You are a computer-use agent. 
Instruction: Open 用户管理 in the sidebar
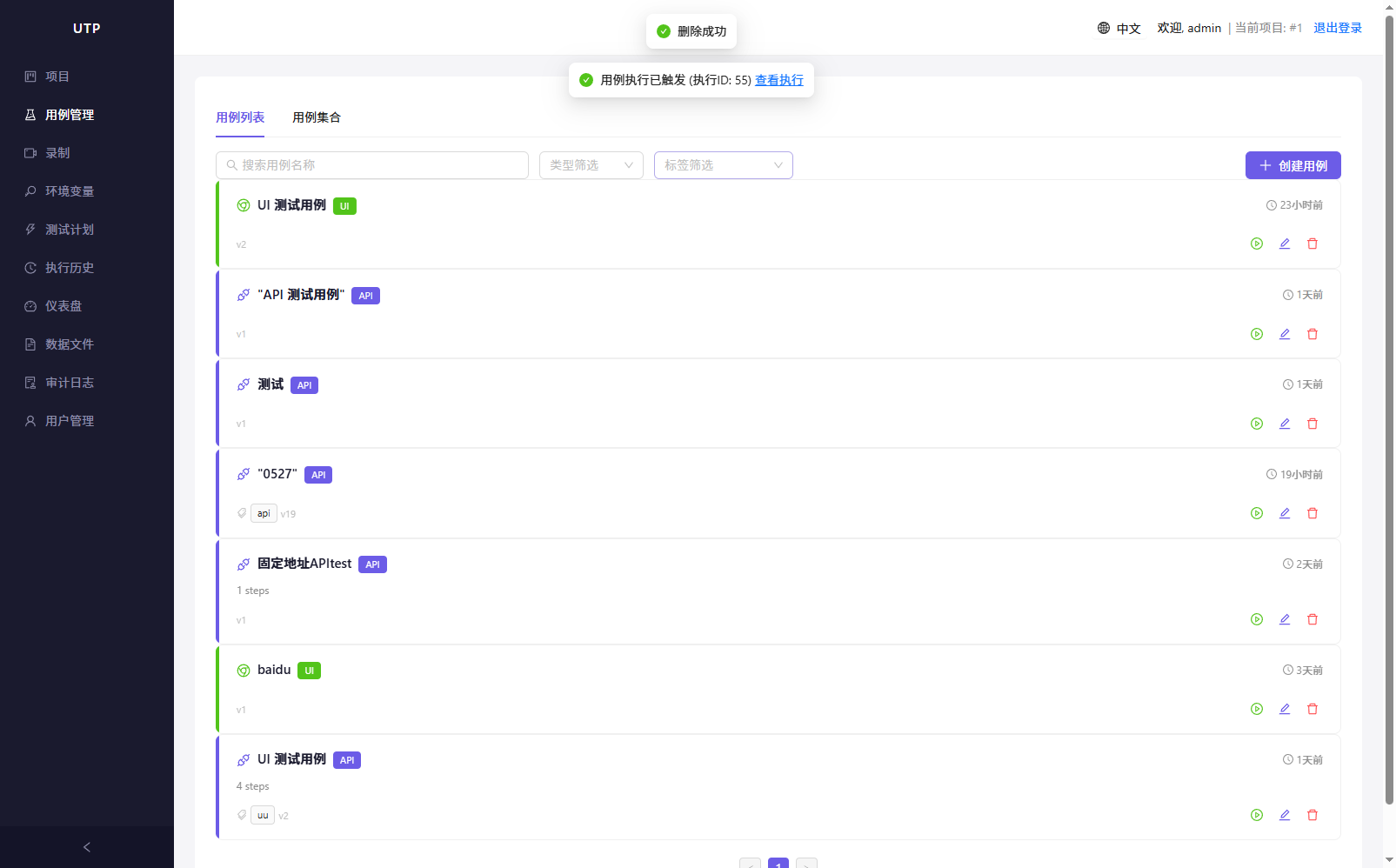click(x=87, y=421)
